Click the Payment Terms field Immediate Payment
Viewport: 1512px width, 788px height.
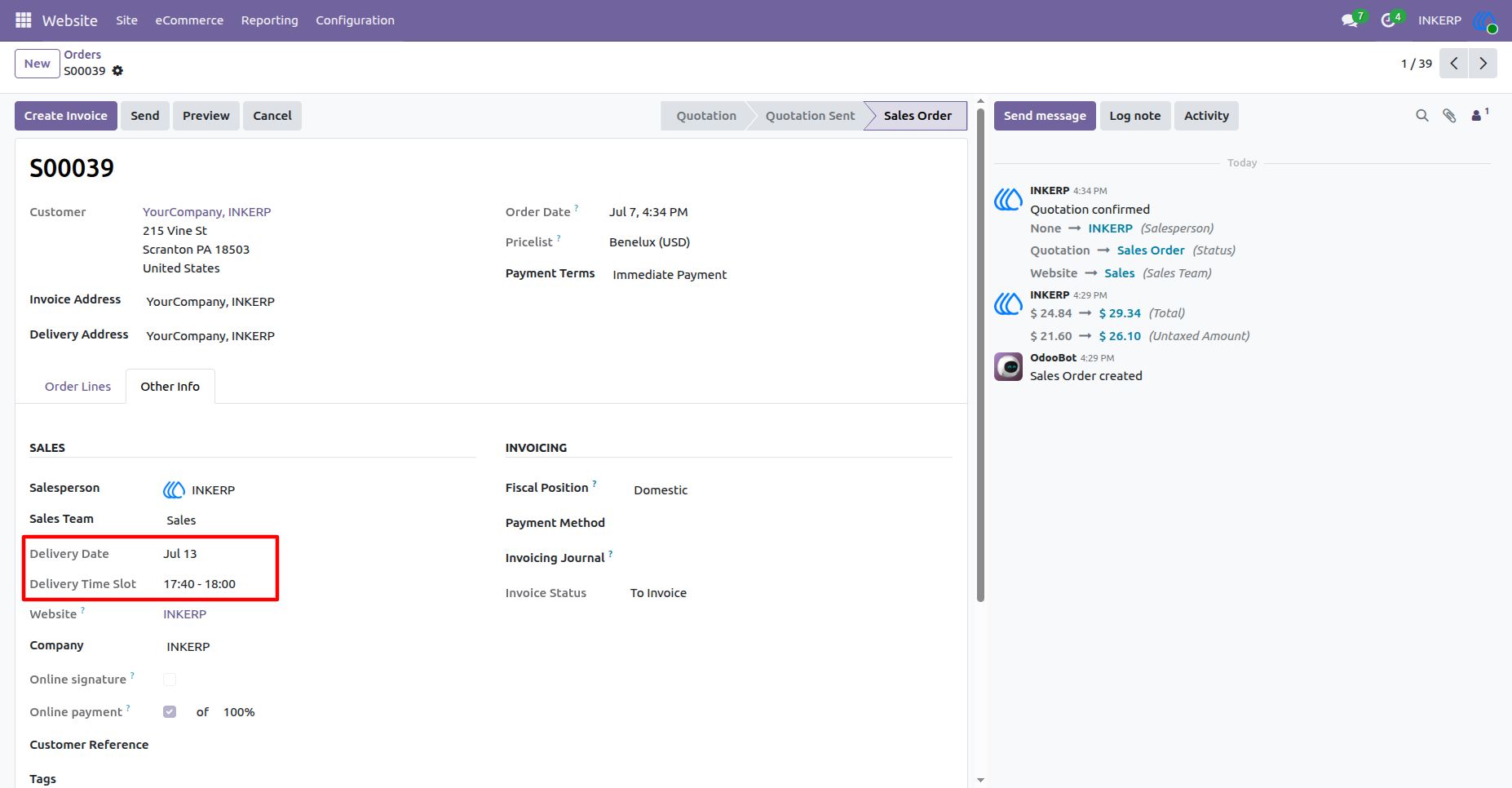pyautogui.click(x=670, y=275)
